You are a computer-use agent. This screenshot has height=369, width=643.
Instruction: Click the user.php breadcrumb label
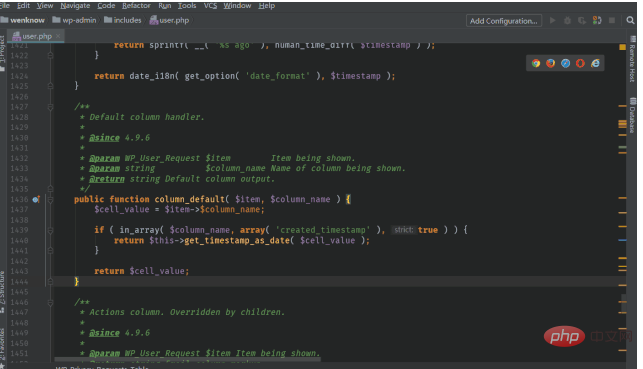pyautogui.click(x=174, y=20)
